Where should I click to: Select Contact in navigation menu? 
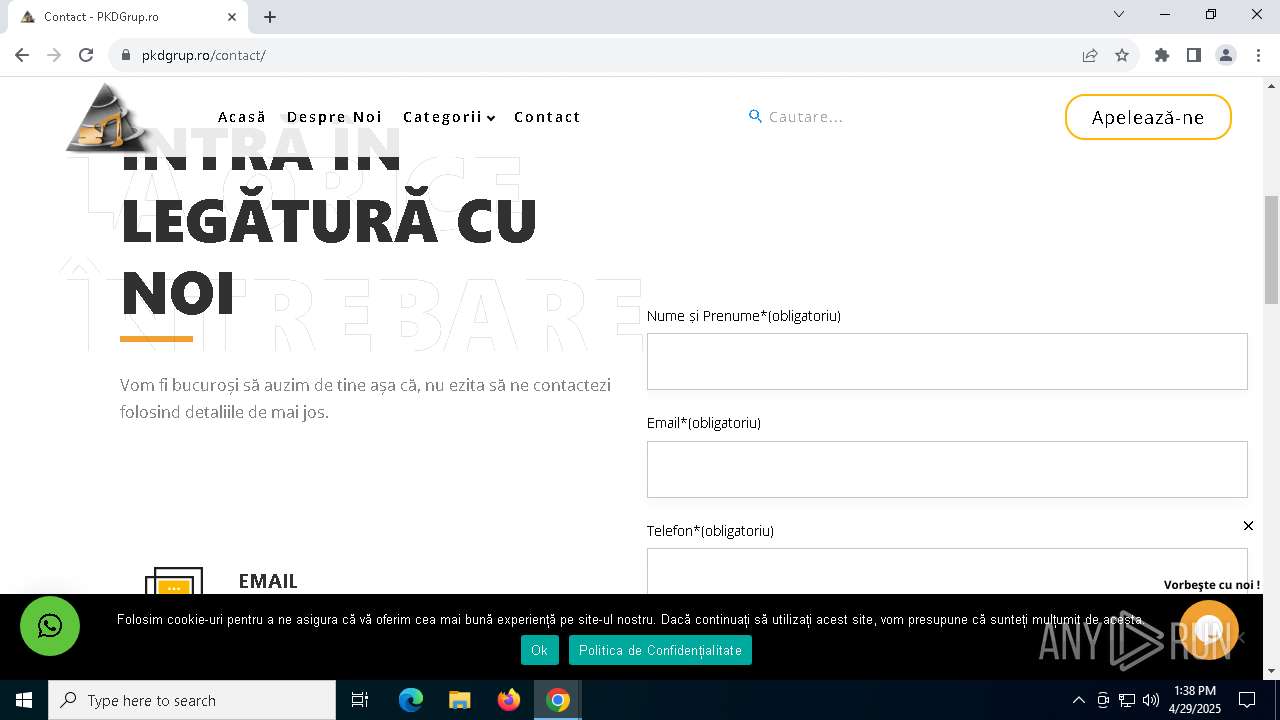[x=547, y=117]
